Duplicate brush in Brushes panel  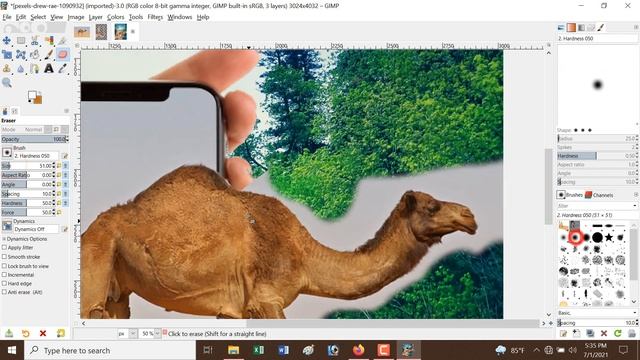click(590, 333)
